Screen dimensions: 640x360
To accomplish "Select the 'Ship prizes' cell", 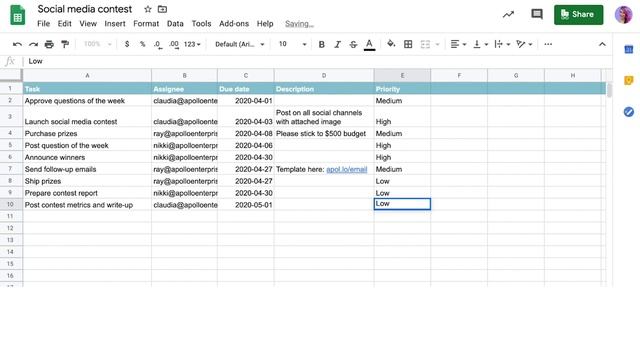I will 87,181.
